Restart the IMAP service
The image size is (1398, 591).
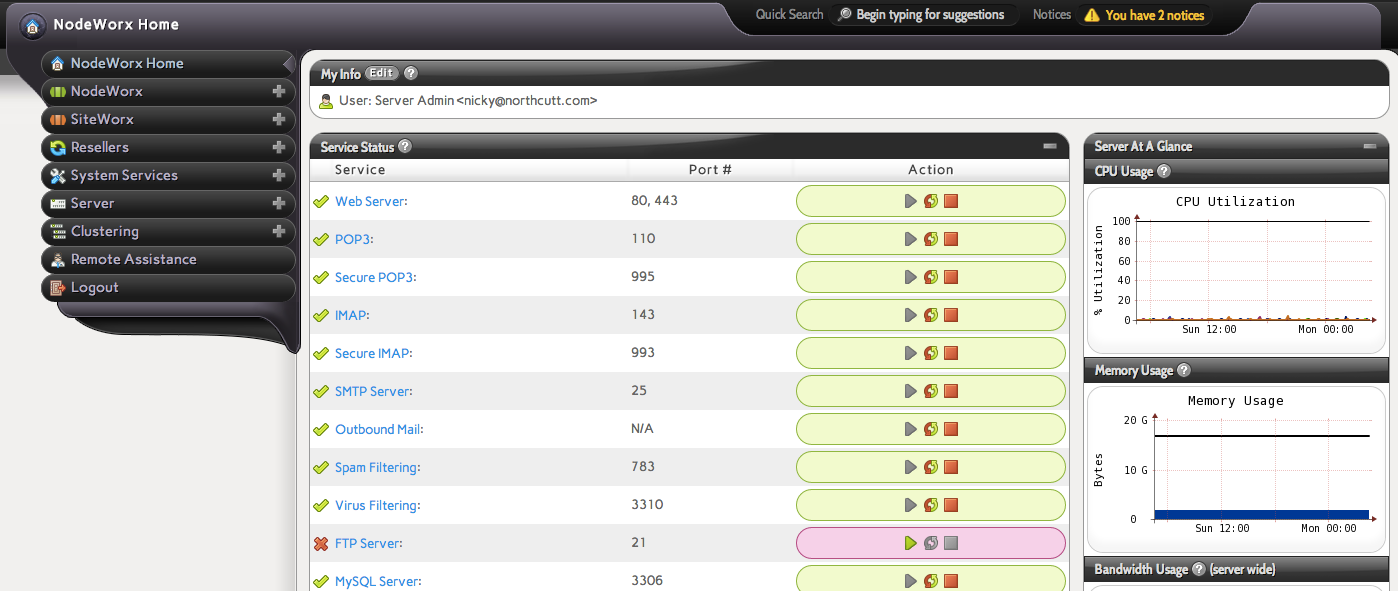[931, 315]
